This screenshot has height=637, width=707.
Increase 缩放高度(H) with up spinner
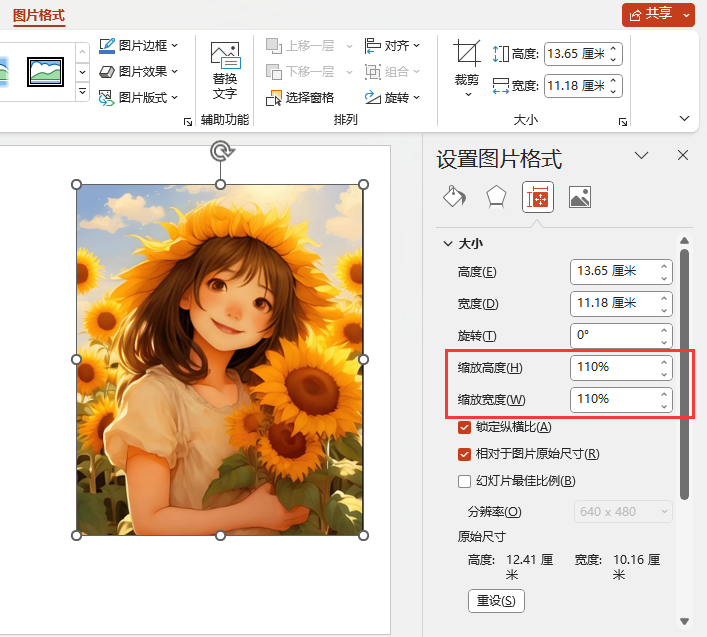(x=664, y=362)
